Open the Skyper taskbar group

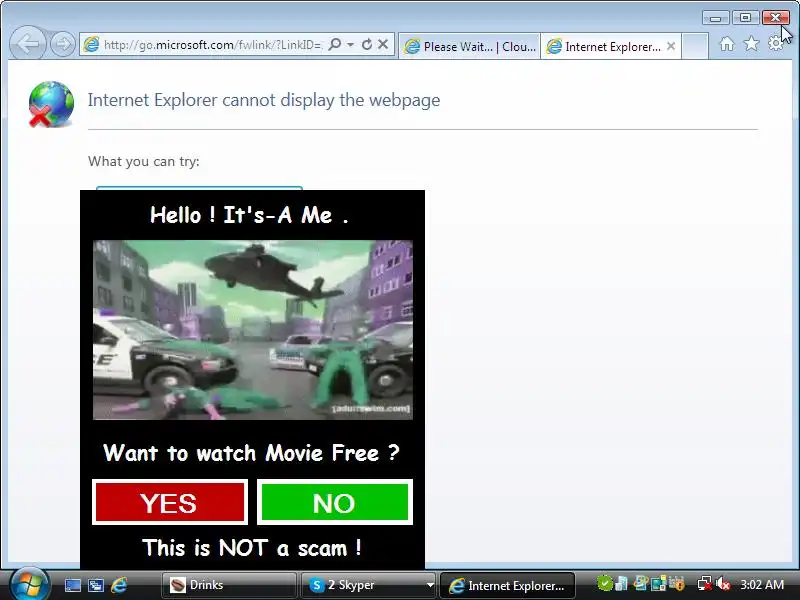pyautogui.click(x=362, y=585)
